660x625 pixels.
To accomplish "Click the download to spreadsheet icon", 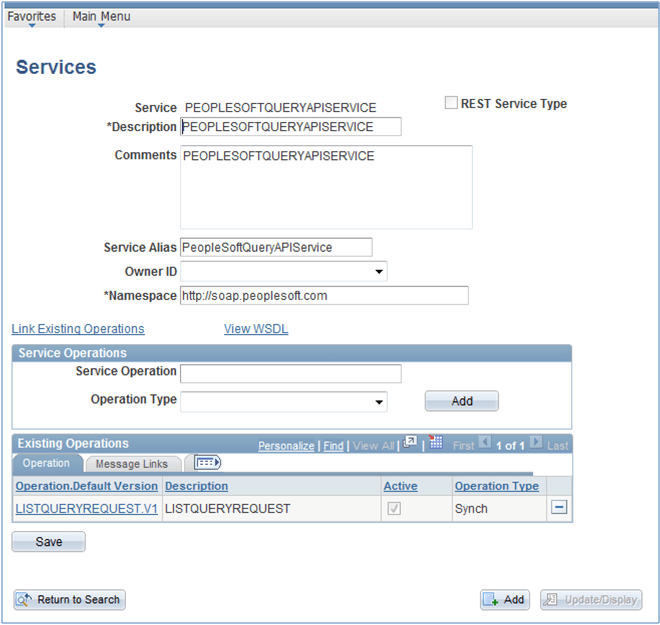I will 436,442.
